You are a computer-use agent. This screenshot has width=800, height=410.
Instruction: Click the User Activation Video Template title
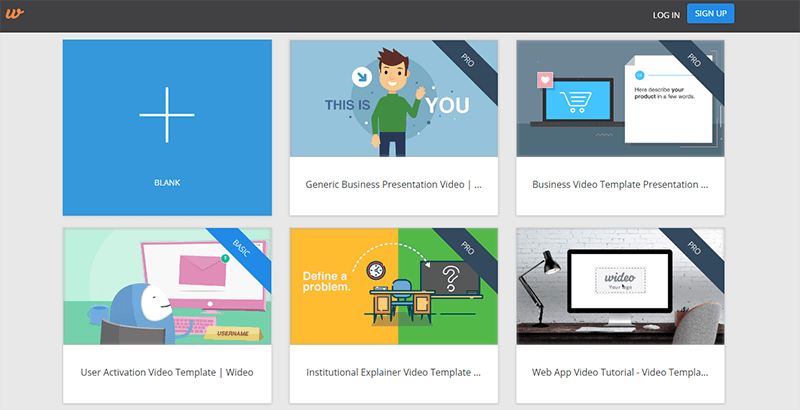[167, 372]
